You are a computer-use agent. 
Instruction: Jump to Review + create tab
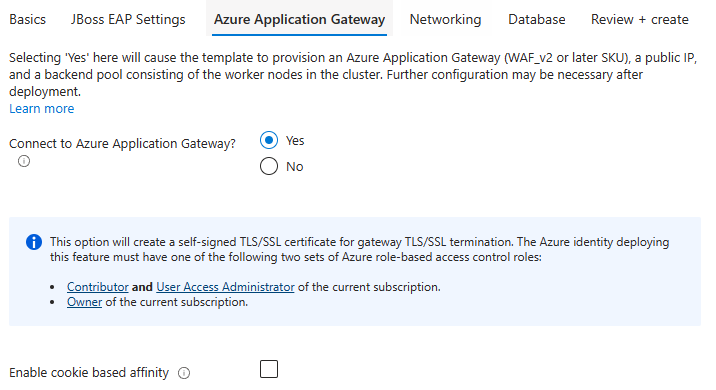tap(639, 20)
